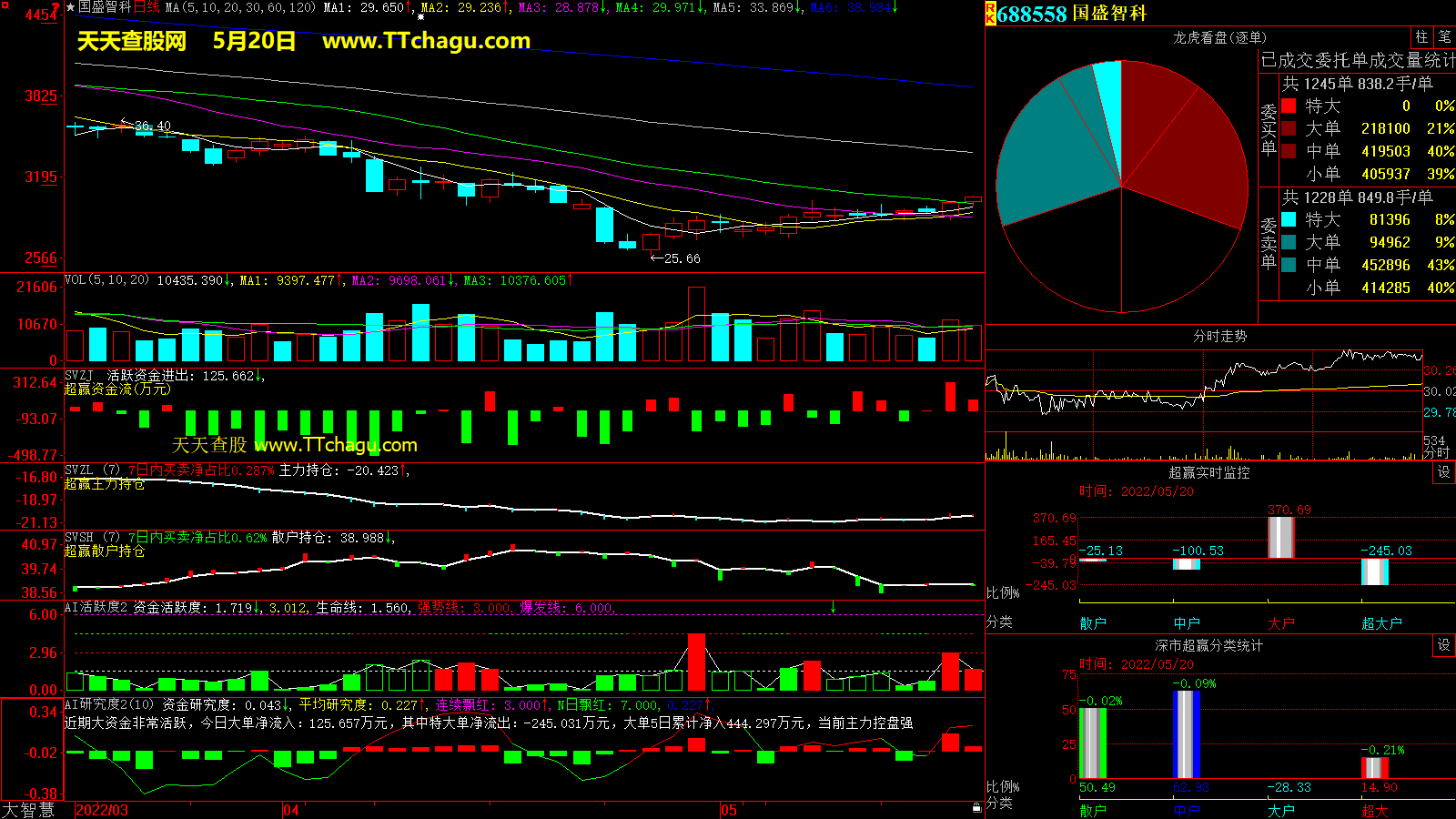
Task: Select the 龙虎看盘(逐单) panel title
Action: 1219,37
